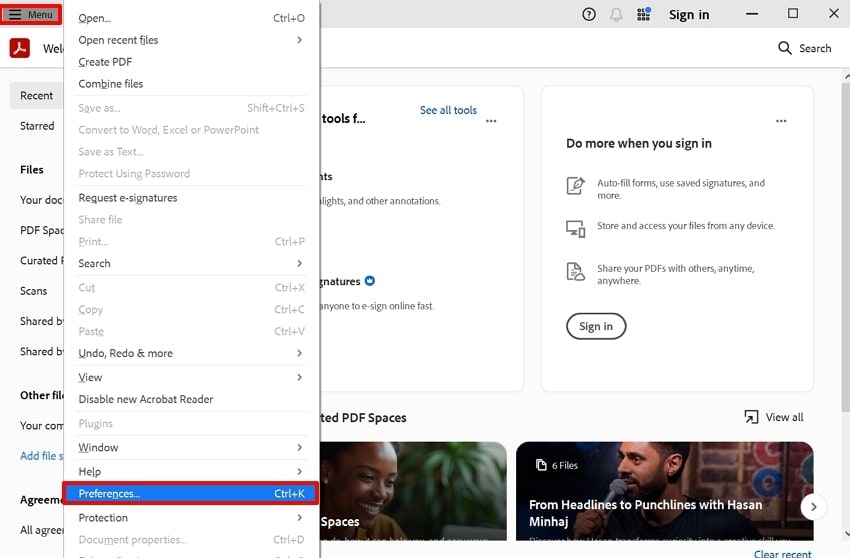The height and width of the screenshot is (558, 850).
Task: Click the See all tools link
Action: (448, 110)
